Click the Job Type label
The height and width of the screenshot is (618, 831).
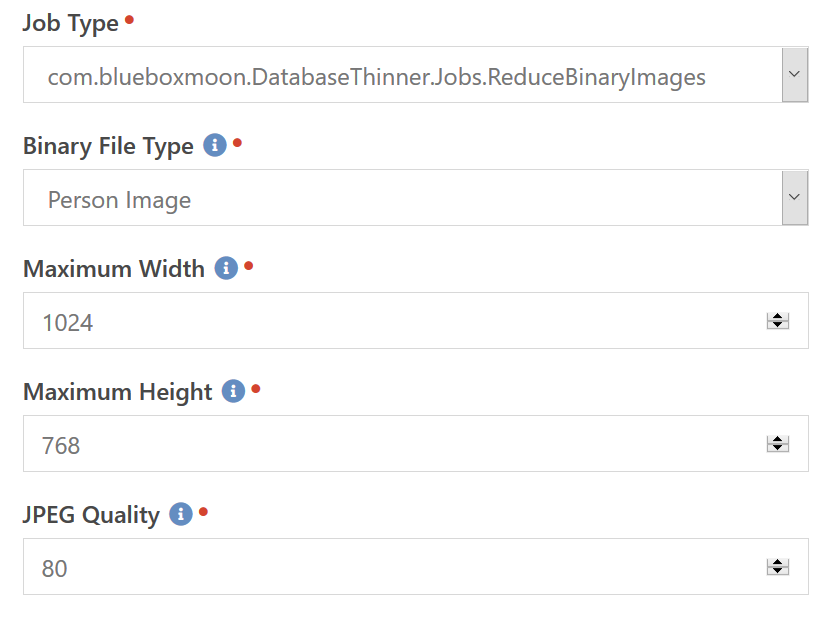tap(70, 23)
